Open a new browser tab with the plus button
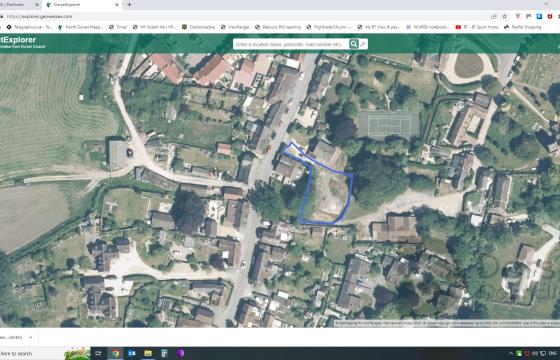The width and height of the screenshot is (560, 360). click(x=129, y=5)
